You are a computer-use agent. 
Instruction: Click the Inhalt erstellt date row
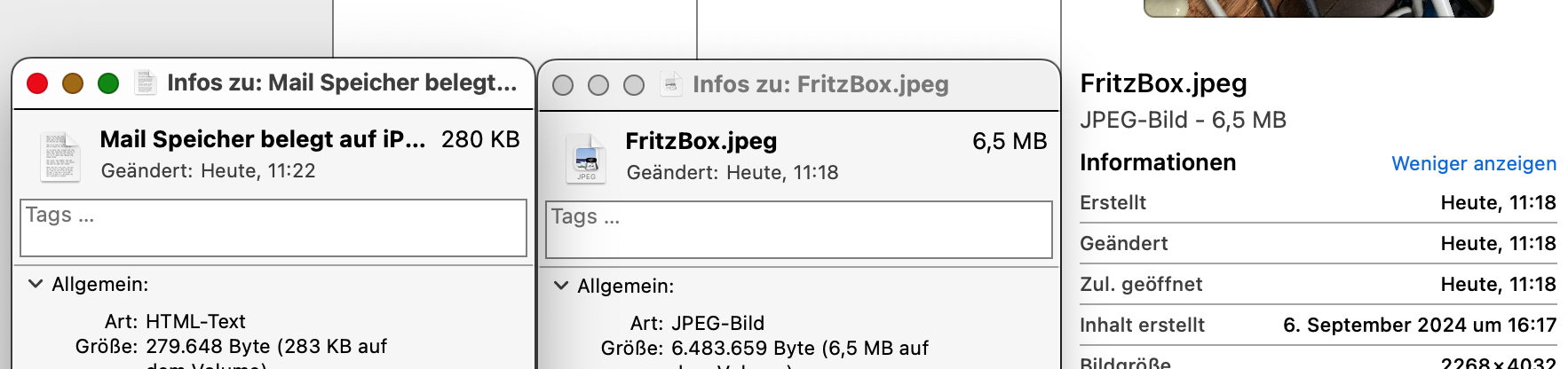click(x=1318, y=325)
